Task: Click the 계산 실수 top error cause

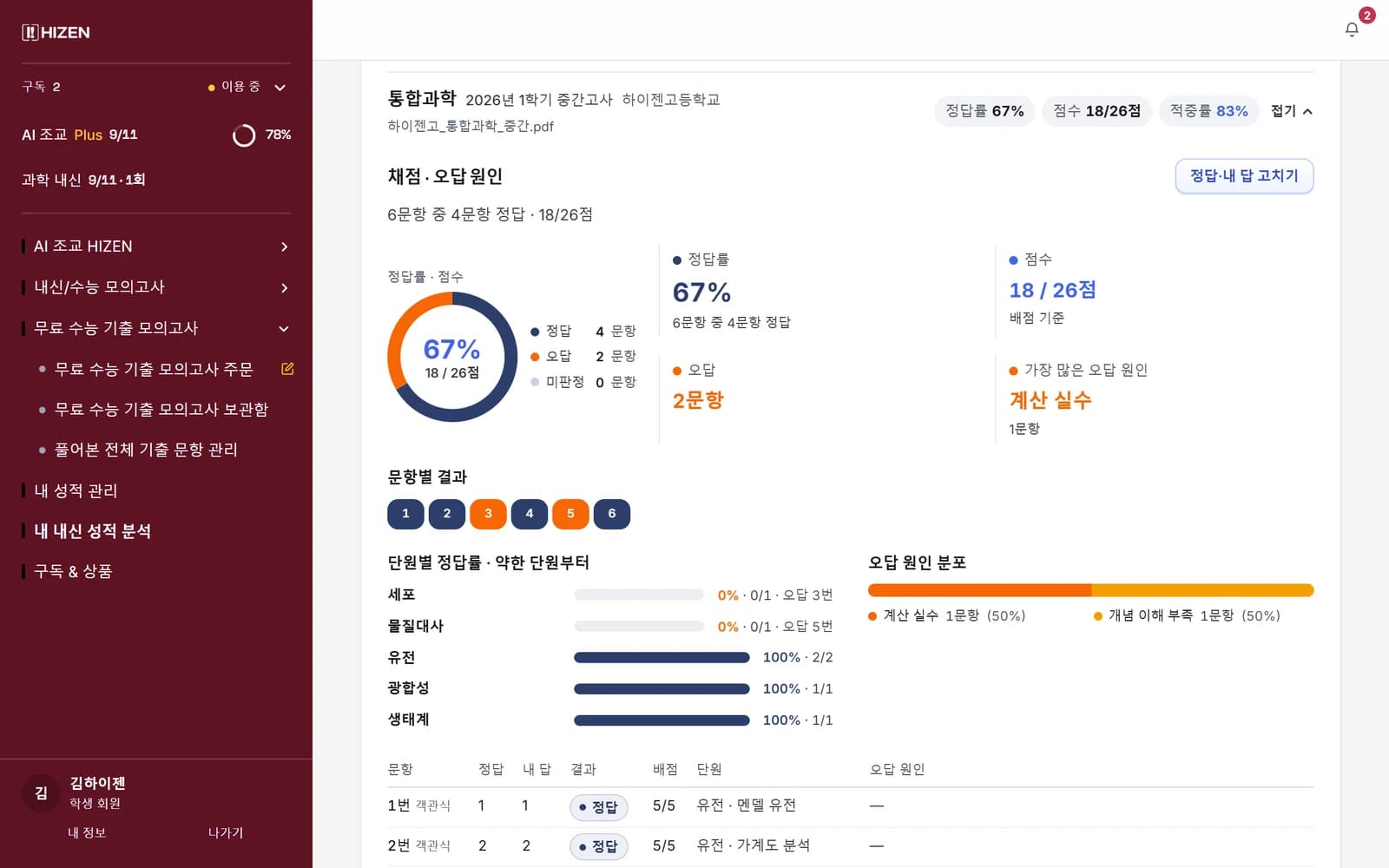Action: (1050, 400)
